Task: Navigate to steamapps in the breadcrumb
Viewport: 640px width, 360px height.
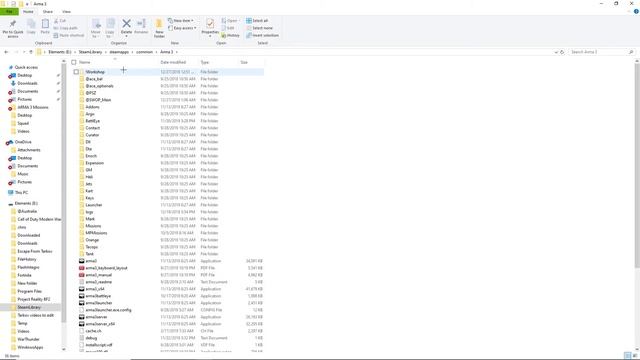Action: [119, 52]
